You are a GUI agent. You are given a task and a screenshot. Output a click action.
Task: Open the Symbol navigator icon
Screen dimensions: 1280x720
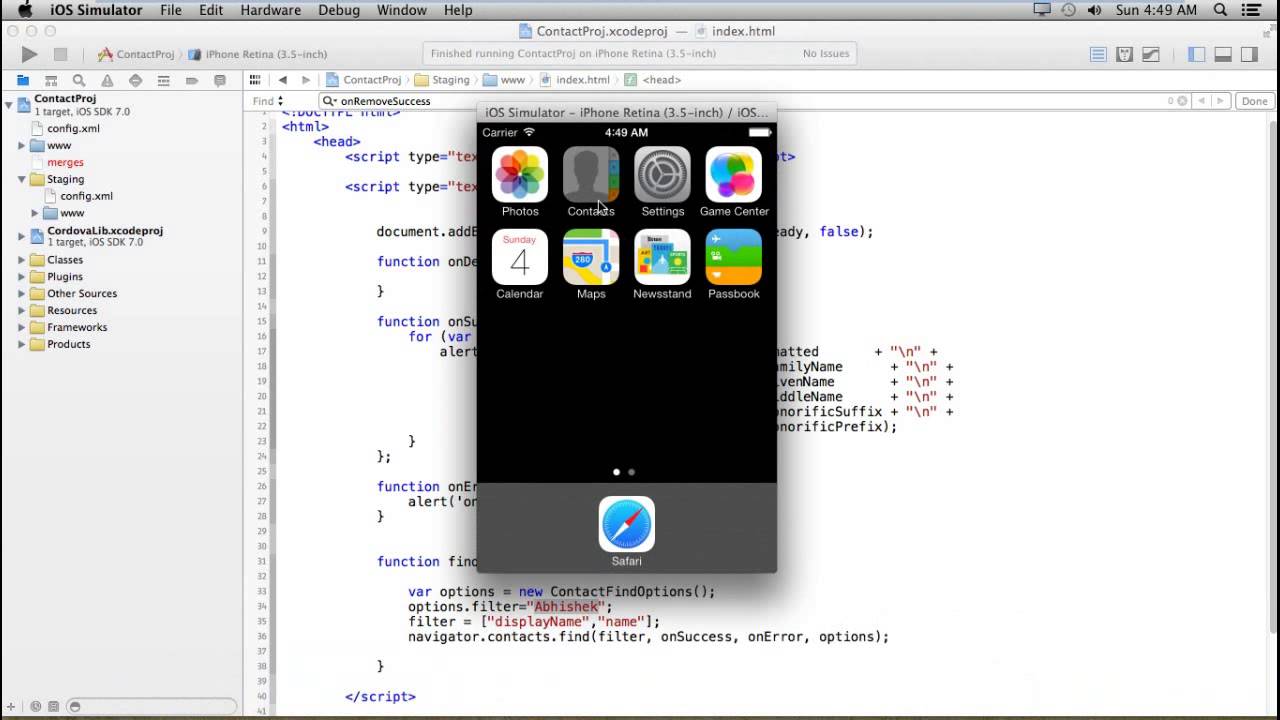[x=51, y=80]
